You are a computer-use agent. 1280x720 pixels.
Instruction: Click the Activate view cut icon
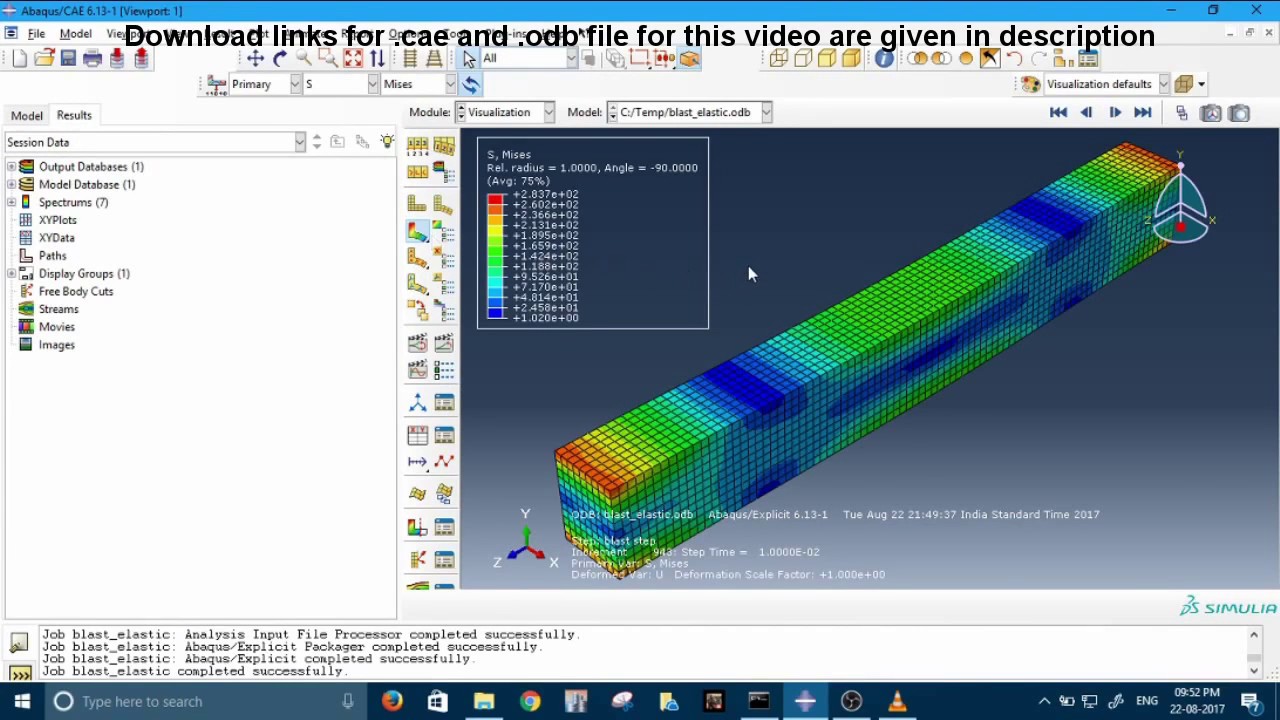click(417, 527)
